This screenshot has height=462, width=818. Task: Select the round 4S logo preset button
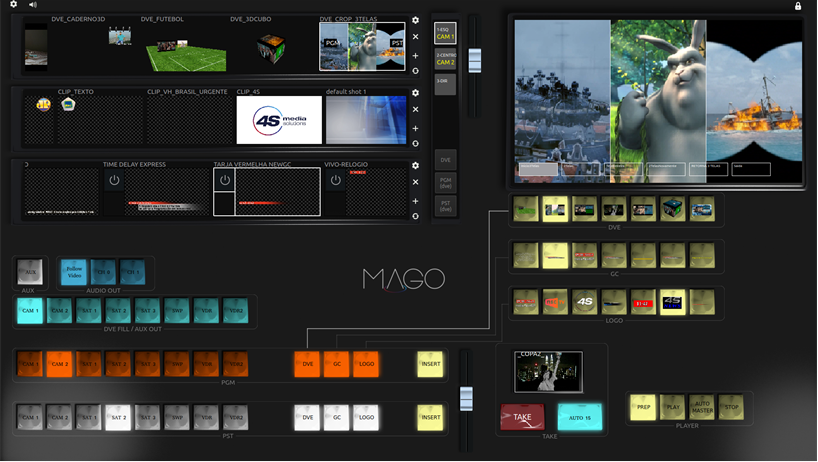[584, 302]
